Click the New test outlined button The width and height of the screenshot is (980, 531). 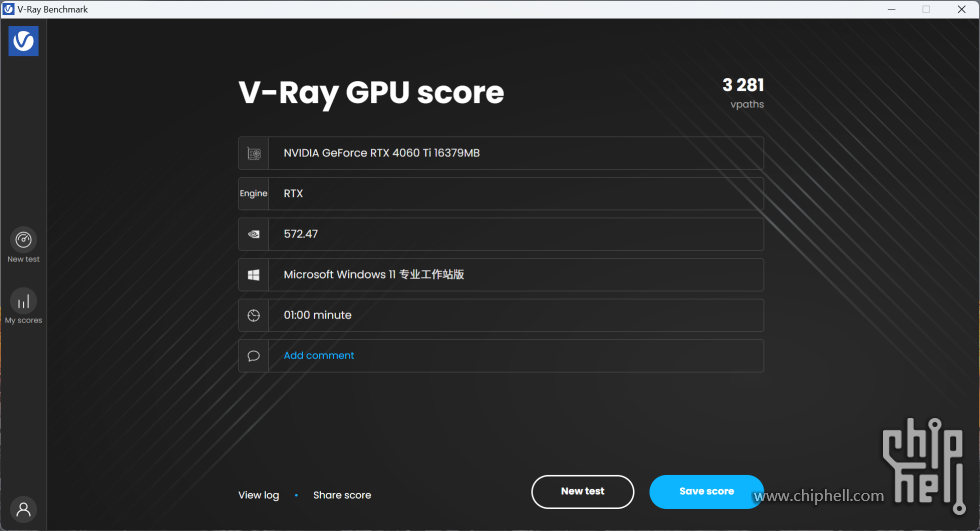tap(582, 492)
